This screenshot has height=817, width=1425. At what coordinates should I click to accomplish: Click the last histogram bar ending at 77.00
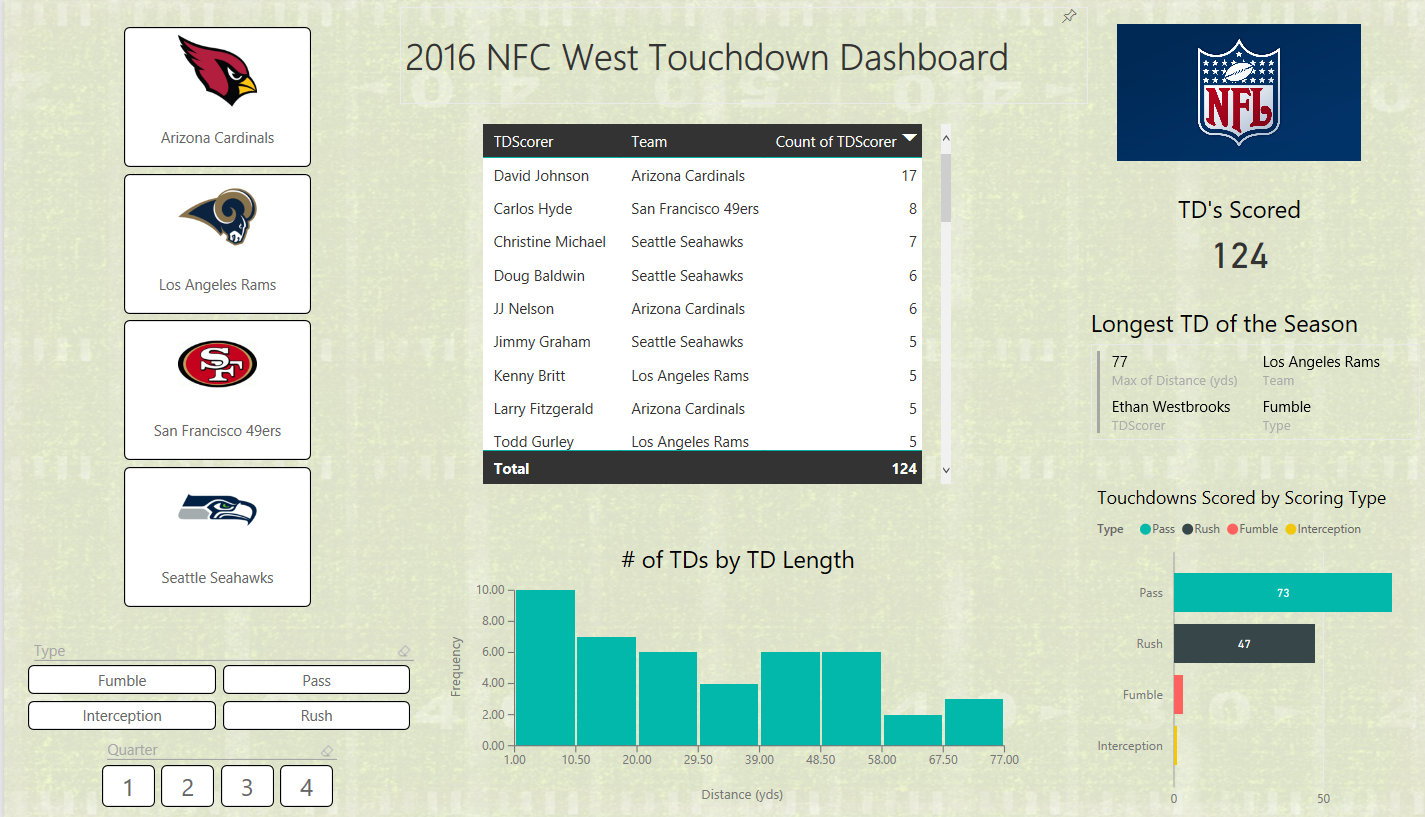pyautogui.click(x=974, y=722)
